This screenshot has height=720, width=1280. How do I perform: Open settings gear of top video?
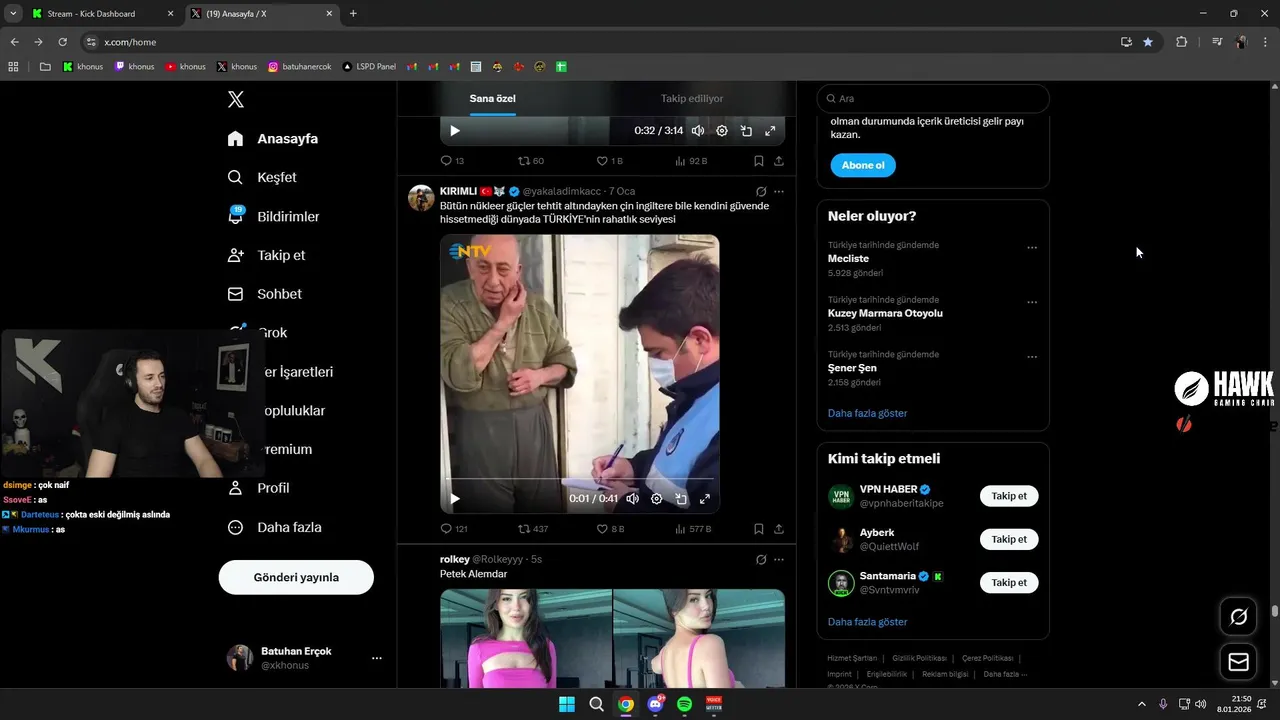(722, 131)
